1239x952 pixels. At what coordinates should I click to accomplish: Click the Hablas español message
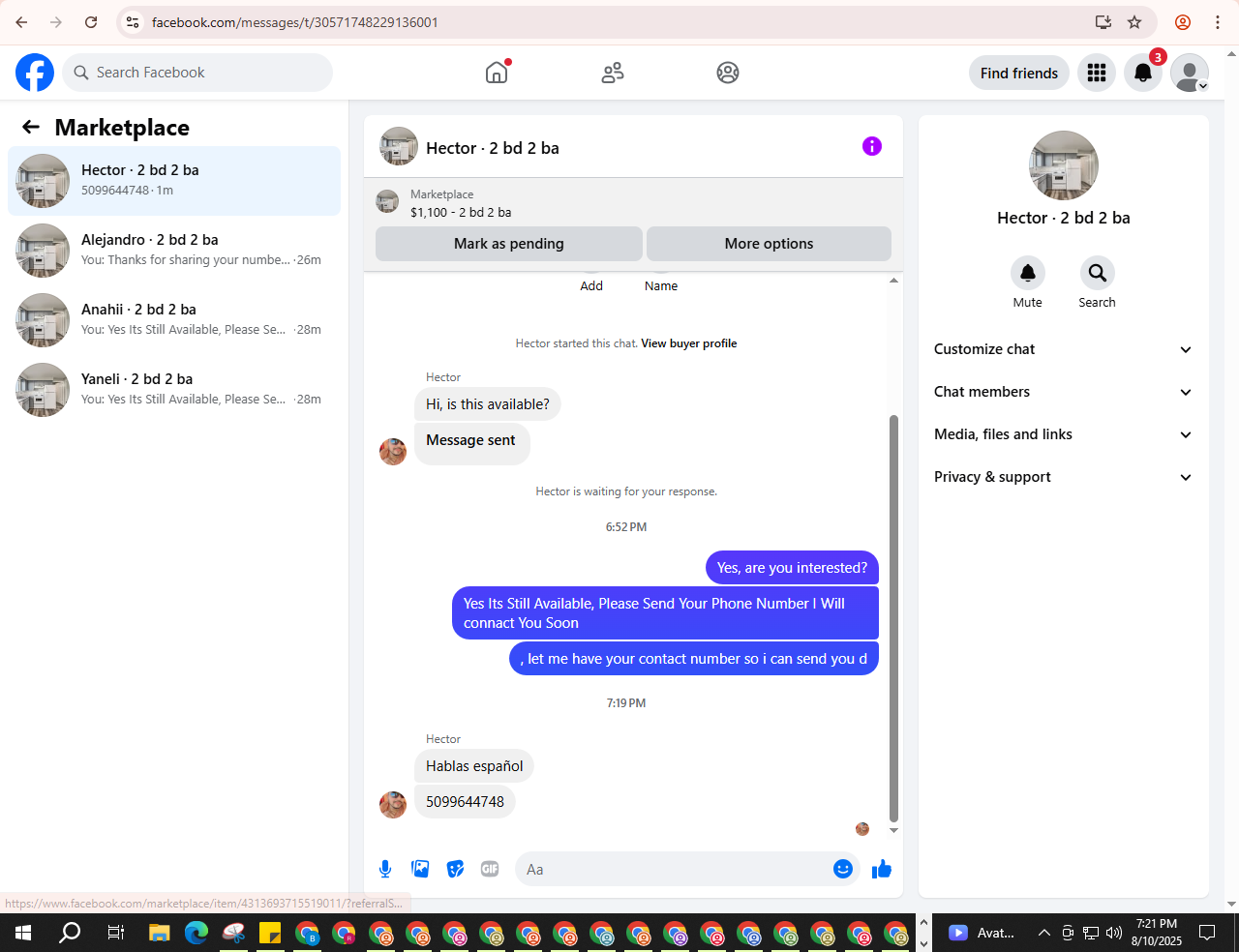pos(474,766)
